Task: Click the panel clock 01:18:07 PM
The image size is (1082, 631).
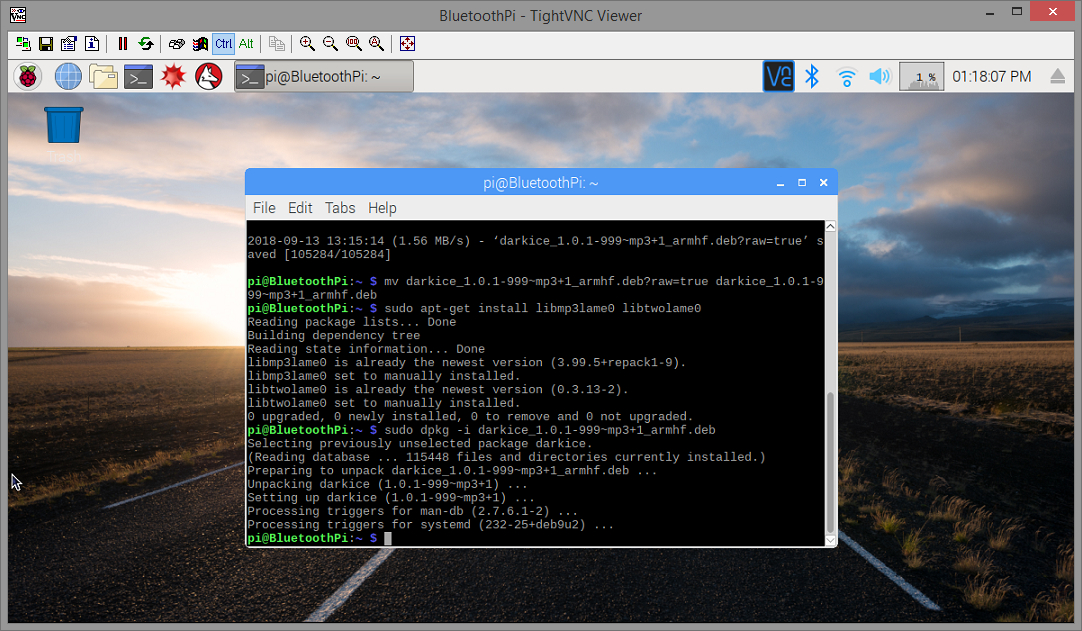Action: pos(992,77)
